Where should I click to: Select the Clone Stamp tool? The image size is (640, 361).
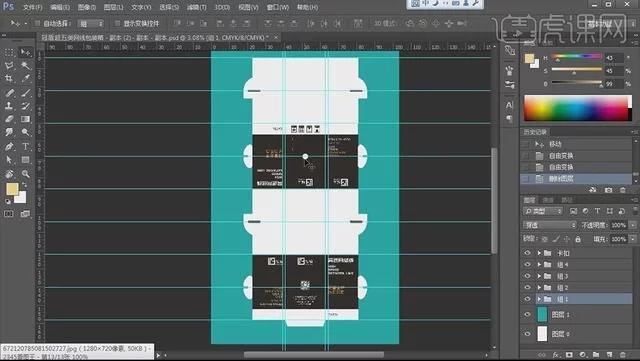click(x=9, y=106)
